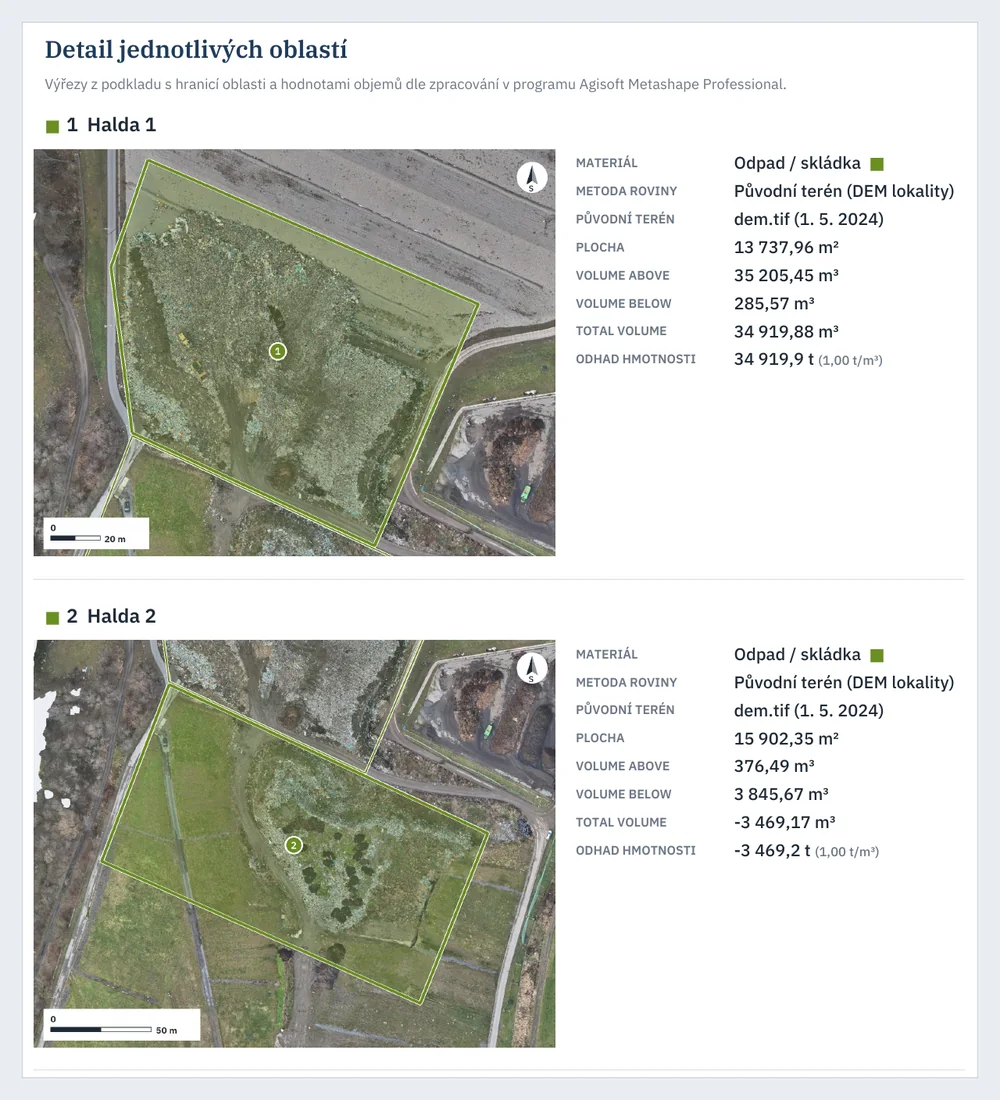Click 'Odpad / skládka' text in Halda 2 details
The image size is (1000, 1100).
click(x=797, y=654)
